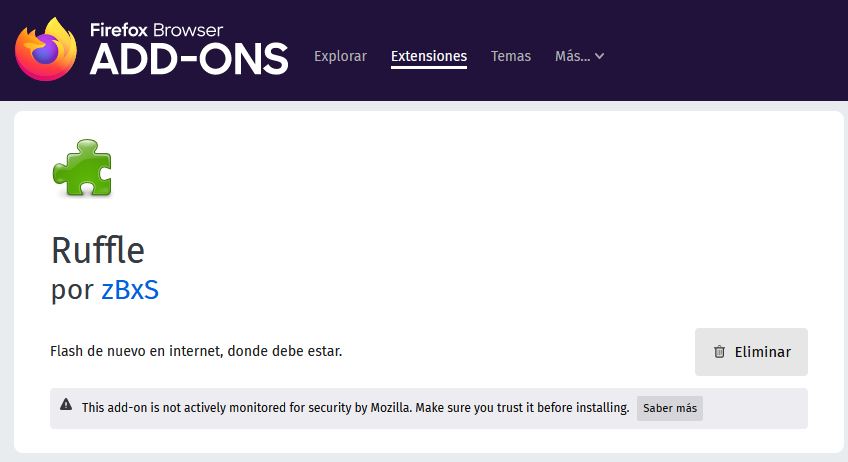Open the Más… menu
848x462 pixels.
[x=579, y=56]
